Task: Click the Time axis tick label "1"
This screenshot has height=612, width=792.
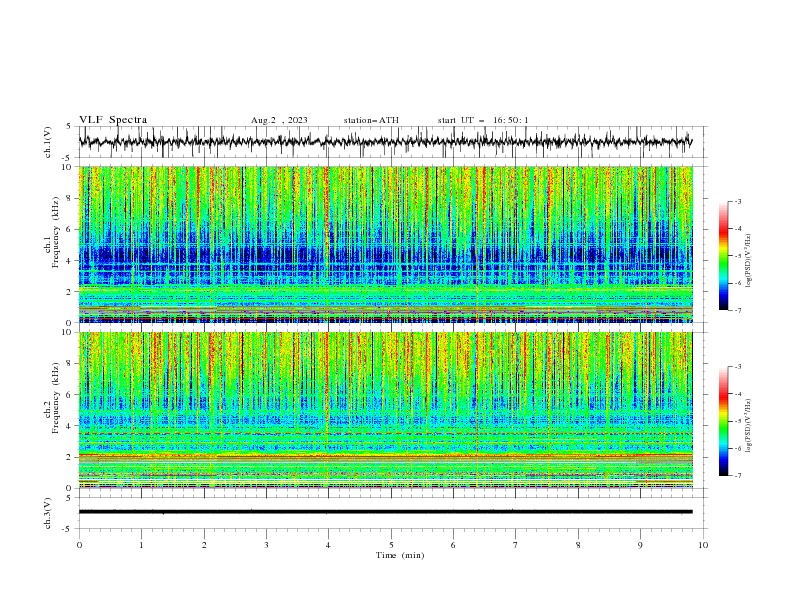Action: 141,545
